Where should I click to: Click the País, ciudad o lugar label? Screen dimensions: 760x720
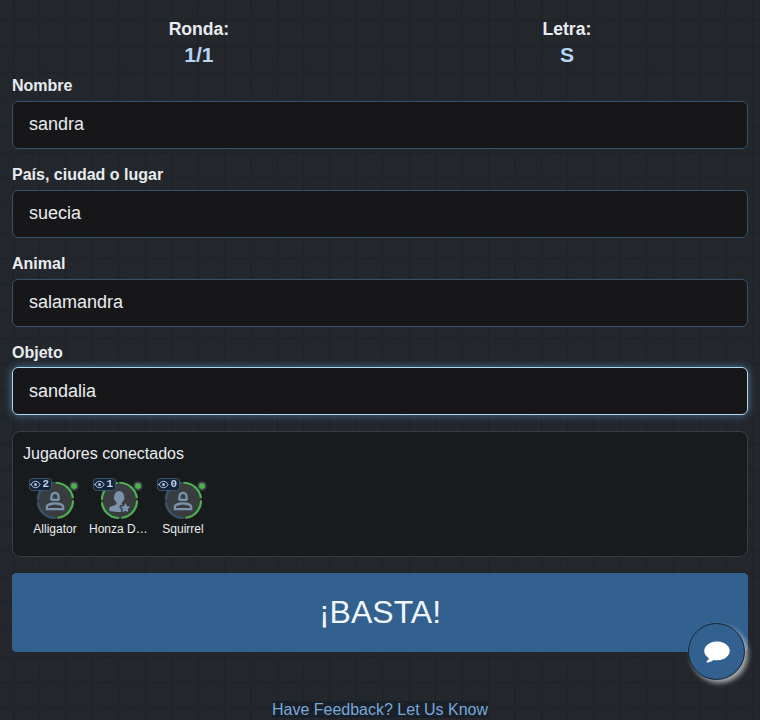tap(88, 175)
